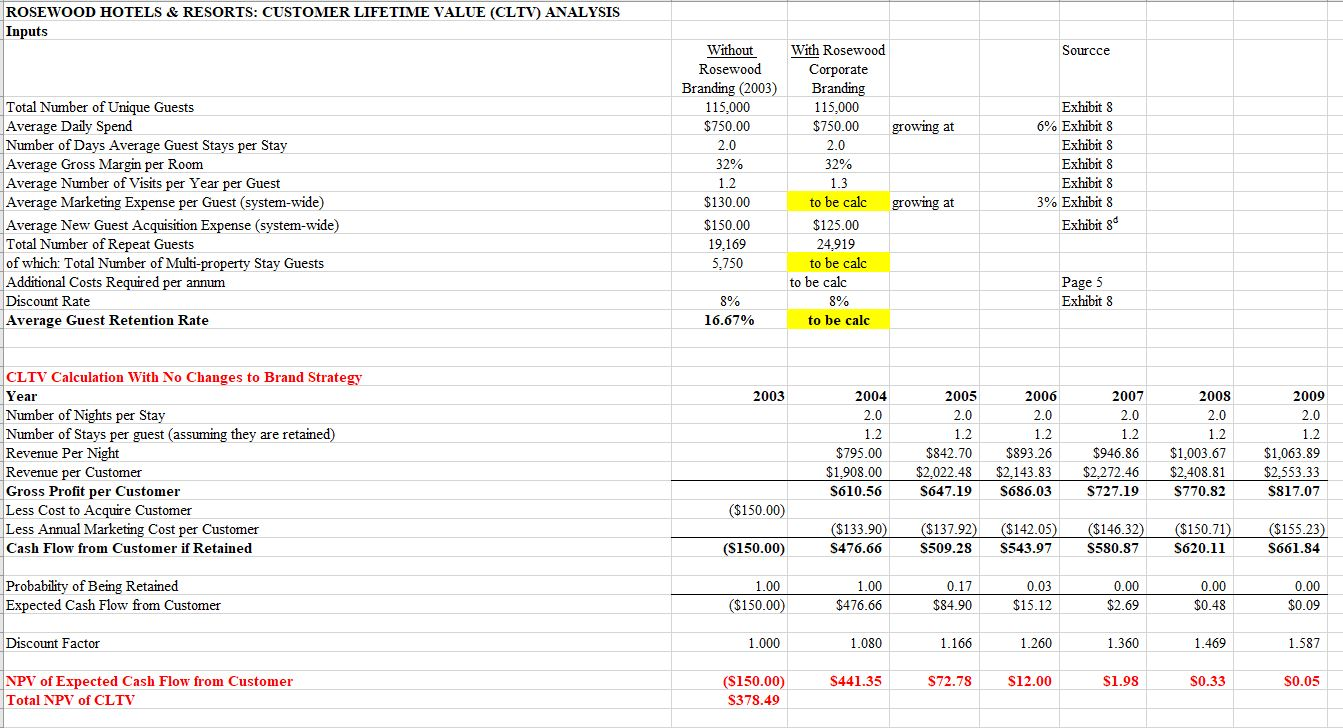Click the 'Inputs' heading cell

pos(27,31)
